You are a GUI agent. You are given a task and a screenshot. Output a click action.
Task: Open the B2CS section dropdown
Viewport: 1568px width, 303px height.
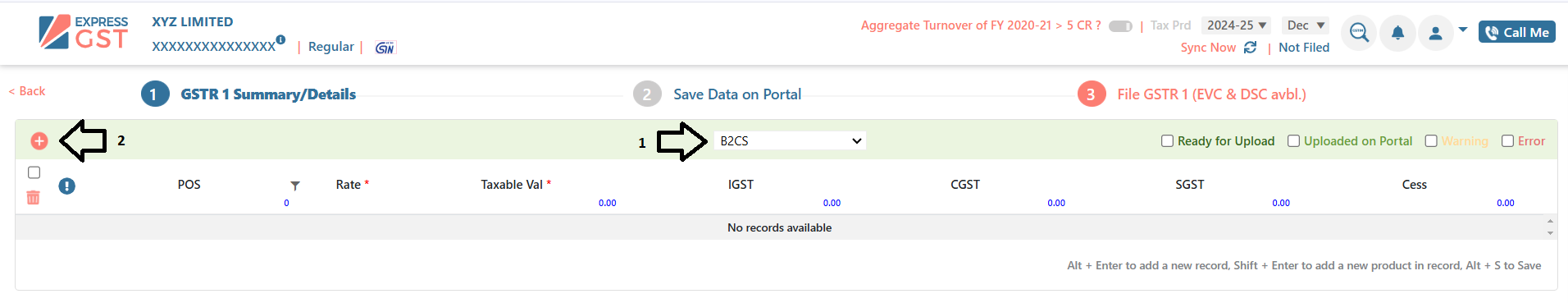coord(790,141)
